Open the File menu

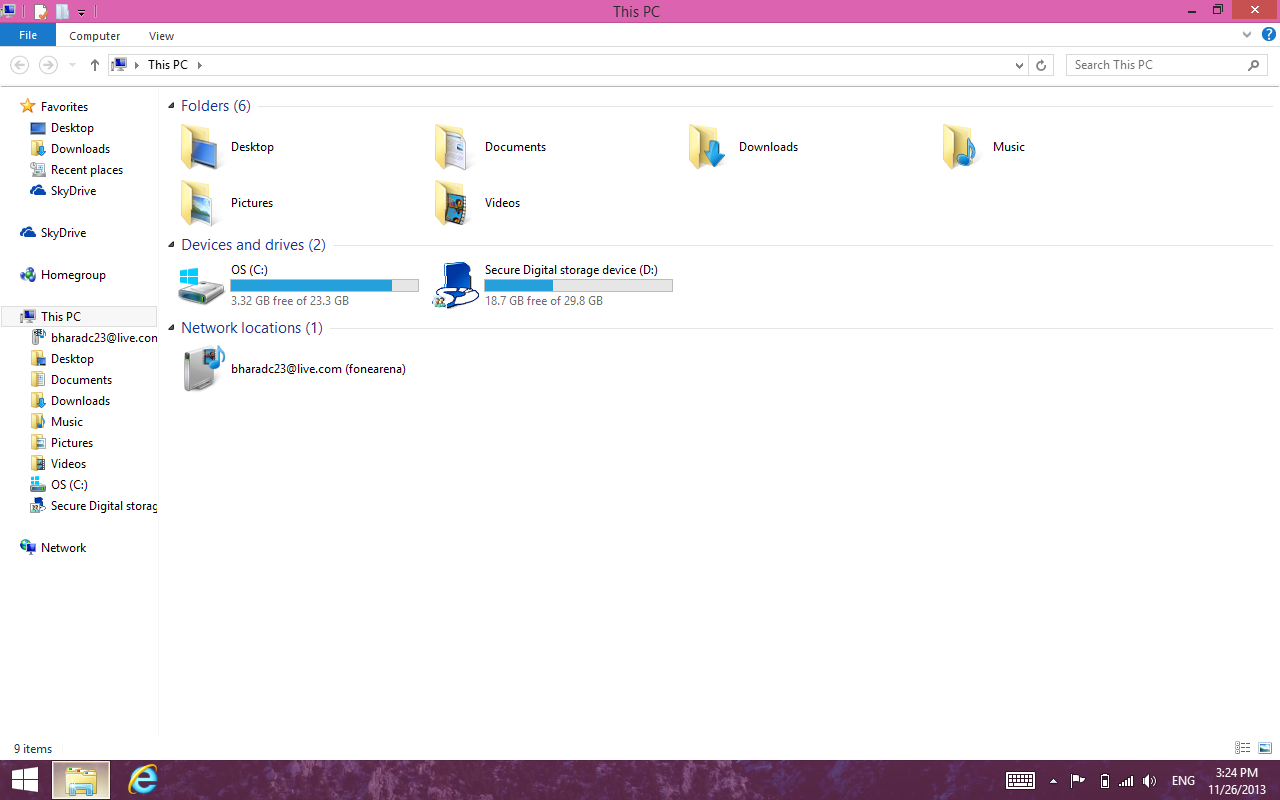point(28,35)
